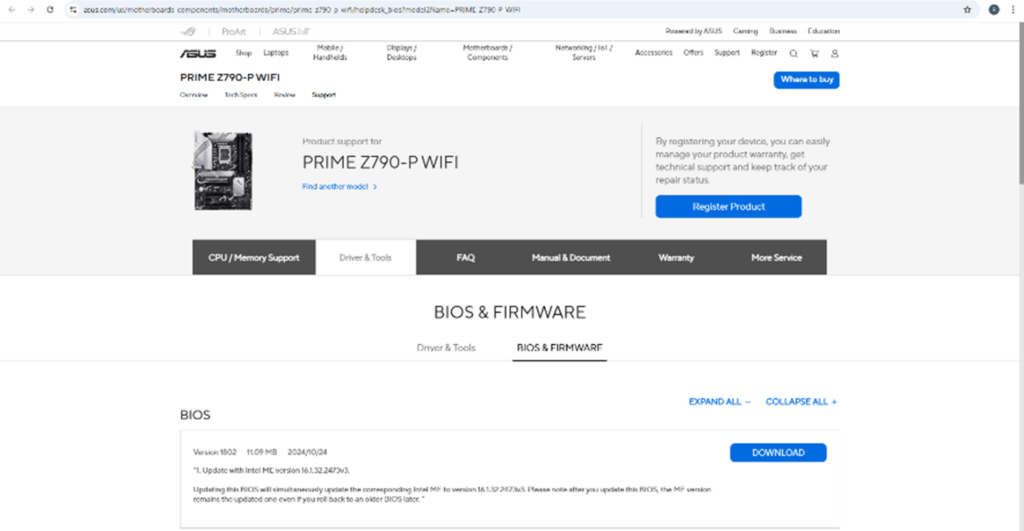Open Support navigation item
1024x531 pixels.
[727, 53]
